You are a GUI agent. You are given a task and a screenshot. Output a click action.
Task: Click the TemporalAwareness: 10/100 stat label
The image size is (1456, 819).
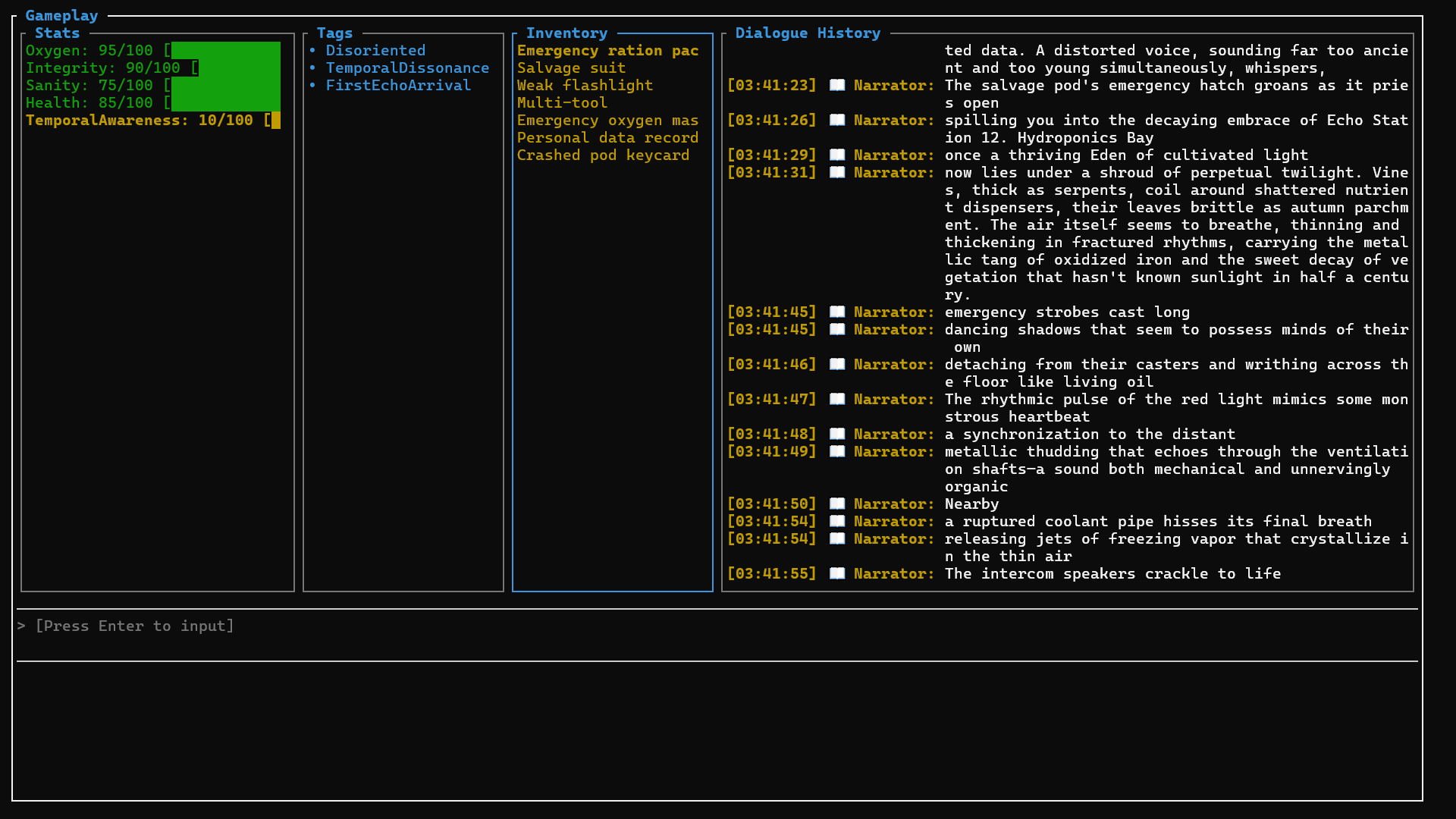coord(139,120)
